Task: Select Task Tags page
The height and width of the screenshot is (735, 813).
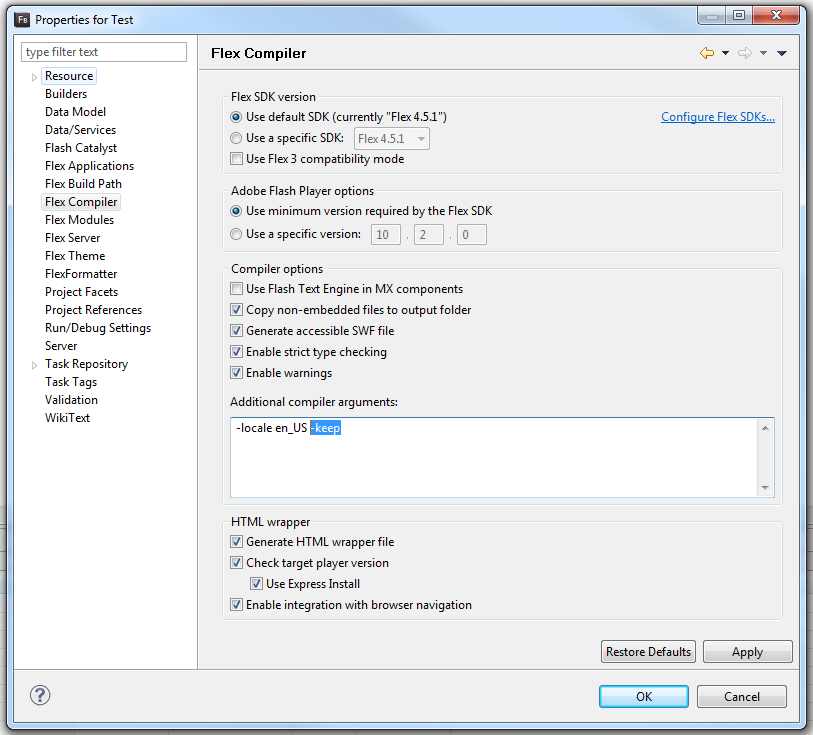Action: point(71,382)
